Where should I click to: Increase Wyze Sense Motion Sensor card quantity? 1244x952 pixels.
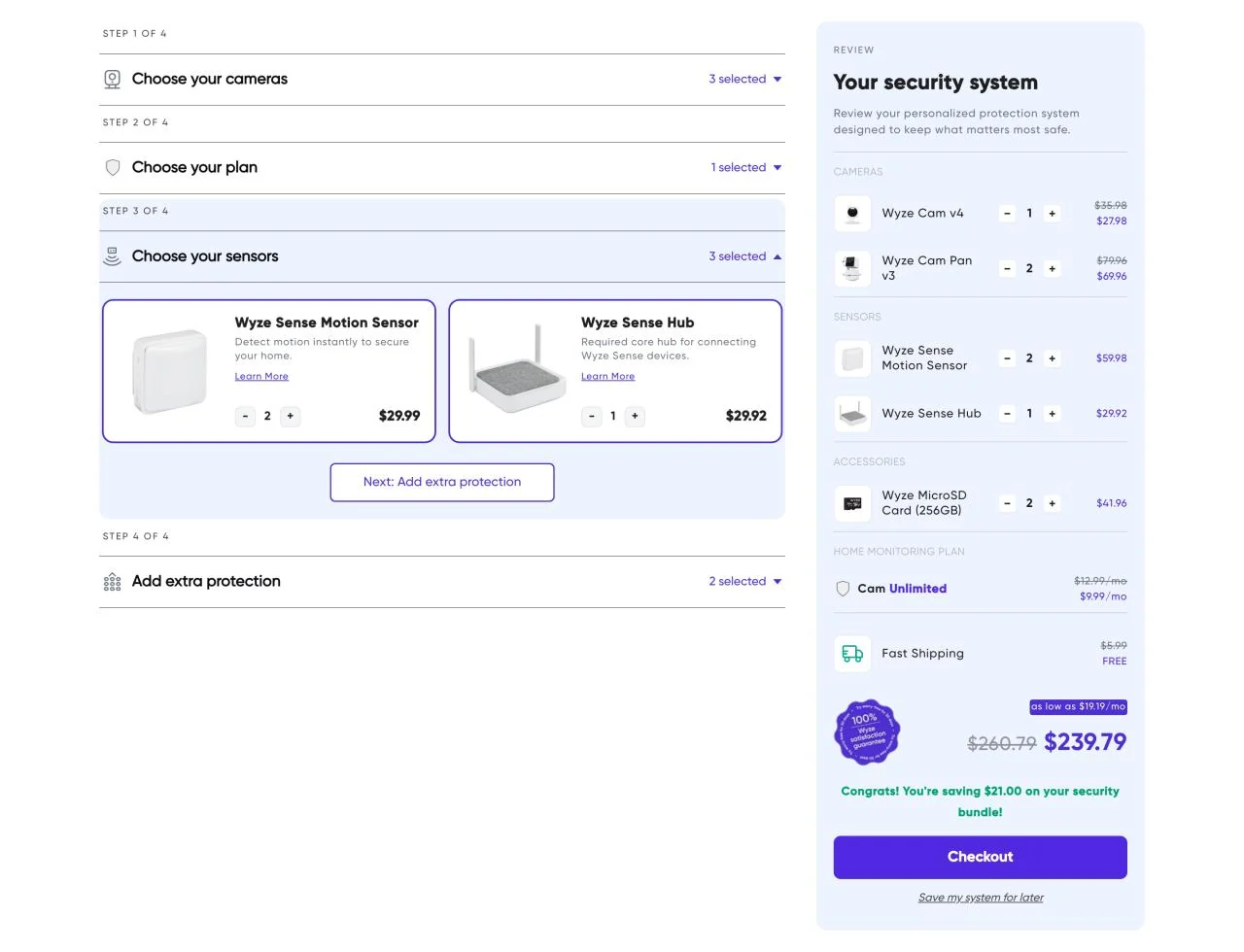click(x=290, y=416)
